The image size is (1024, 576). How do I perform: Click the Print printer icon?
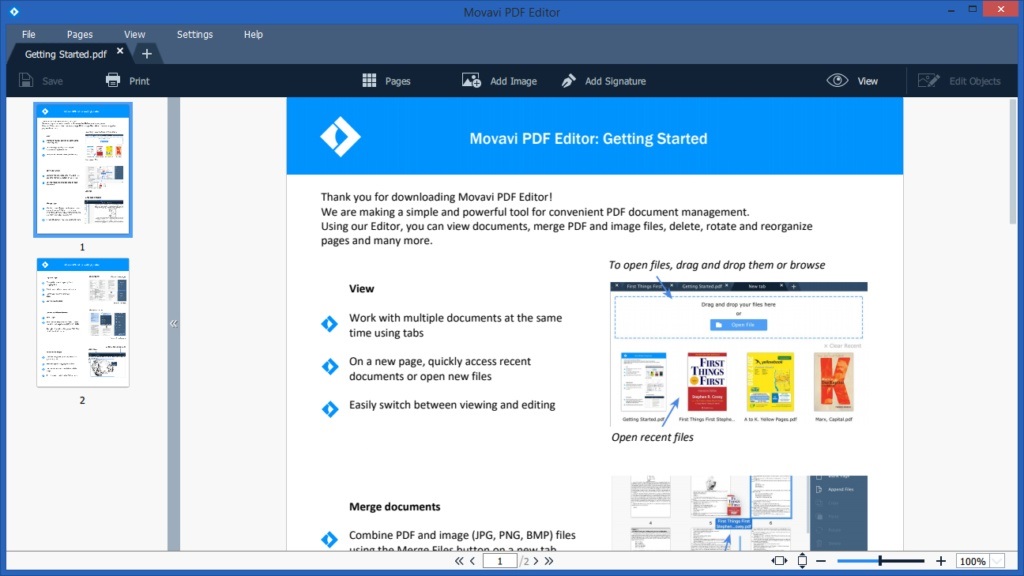(113, 80)
